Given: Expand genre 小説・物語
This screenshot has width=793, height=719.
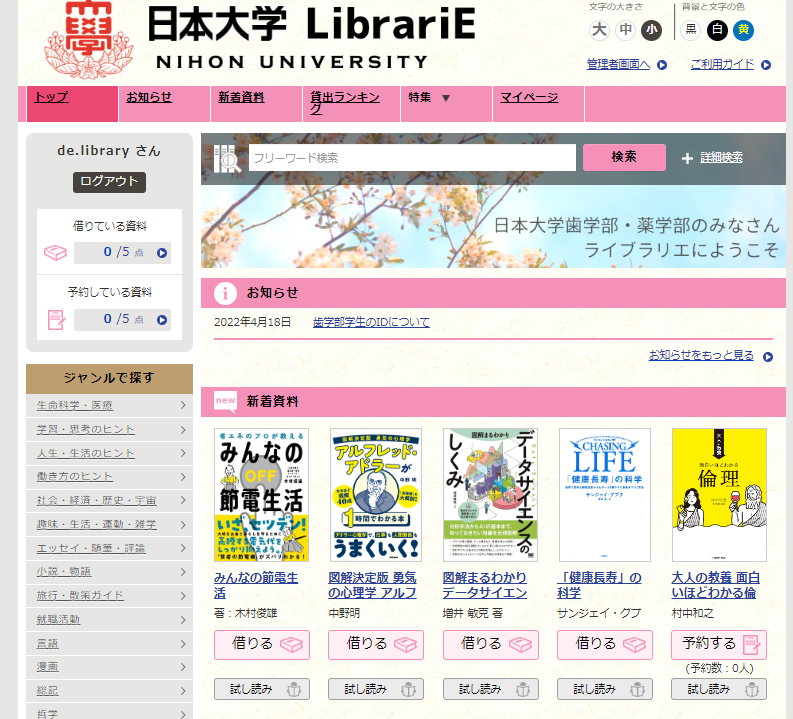Looking at the screenshot, I should pyautogui.click(x=109, y=572).
